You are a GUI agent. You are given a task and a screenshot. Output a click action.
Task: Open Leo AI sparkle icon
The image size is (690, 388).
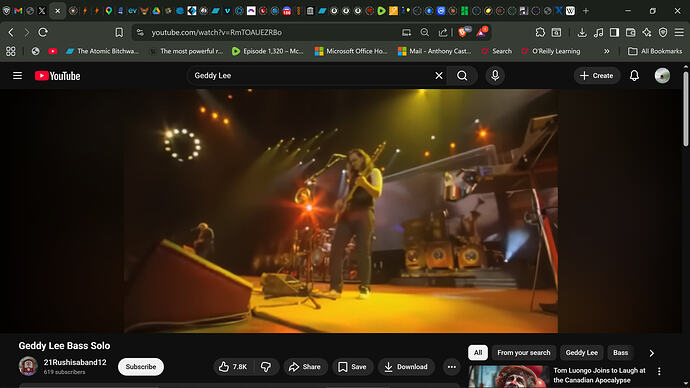click(x=647, y=32)
